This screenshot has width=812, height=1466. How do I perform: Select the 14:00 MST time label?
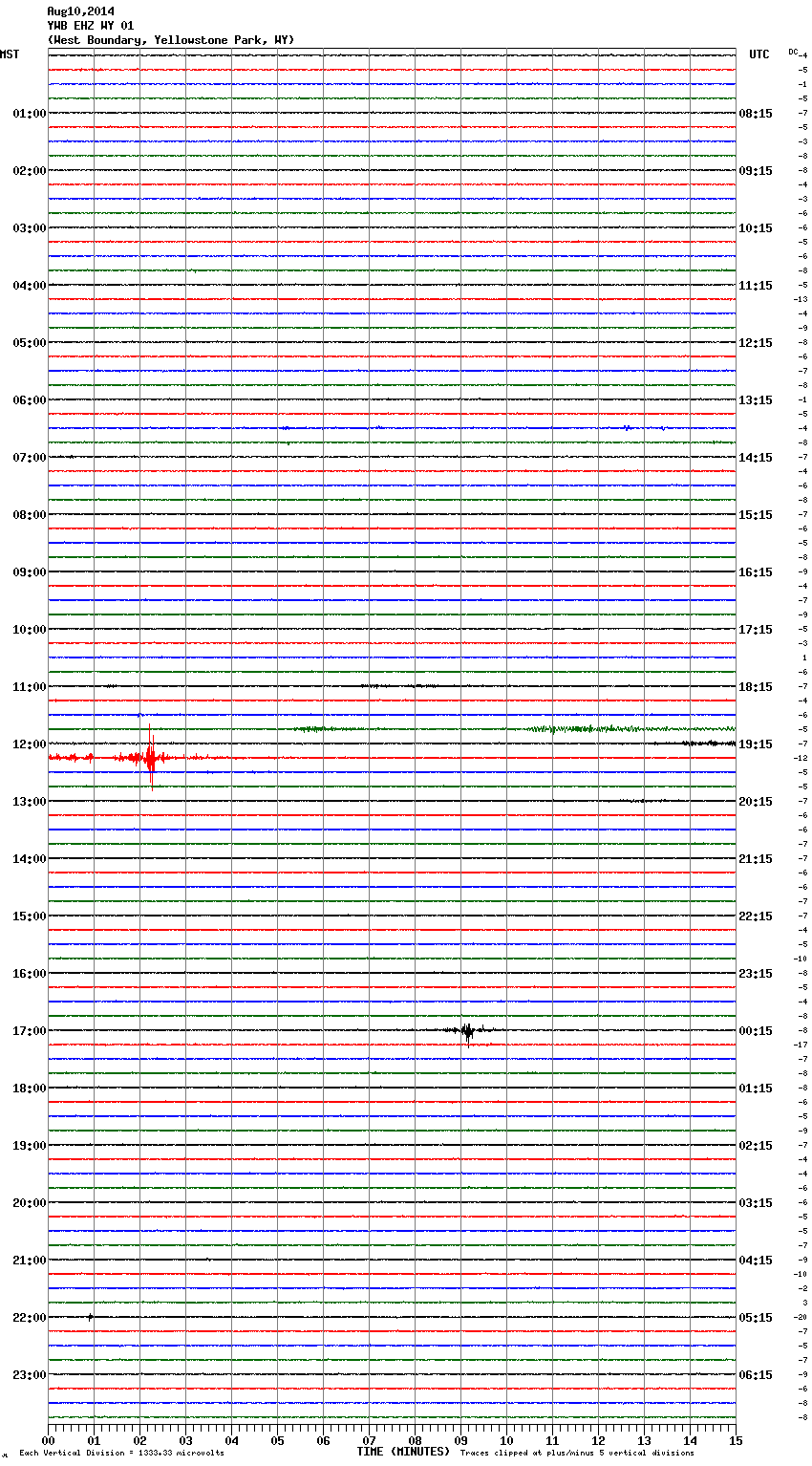click(29, 859)
